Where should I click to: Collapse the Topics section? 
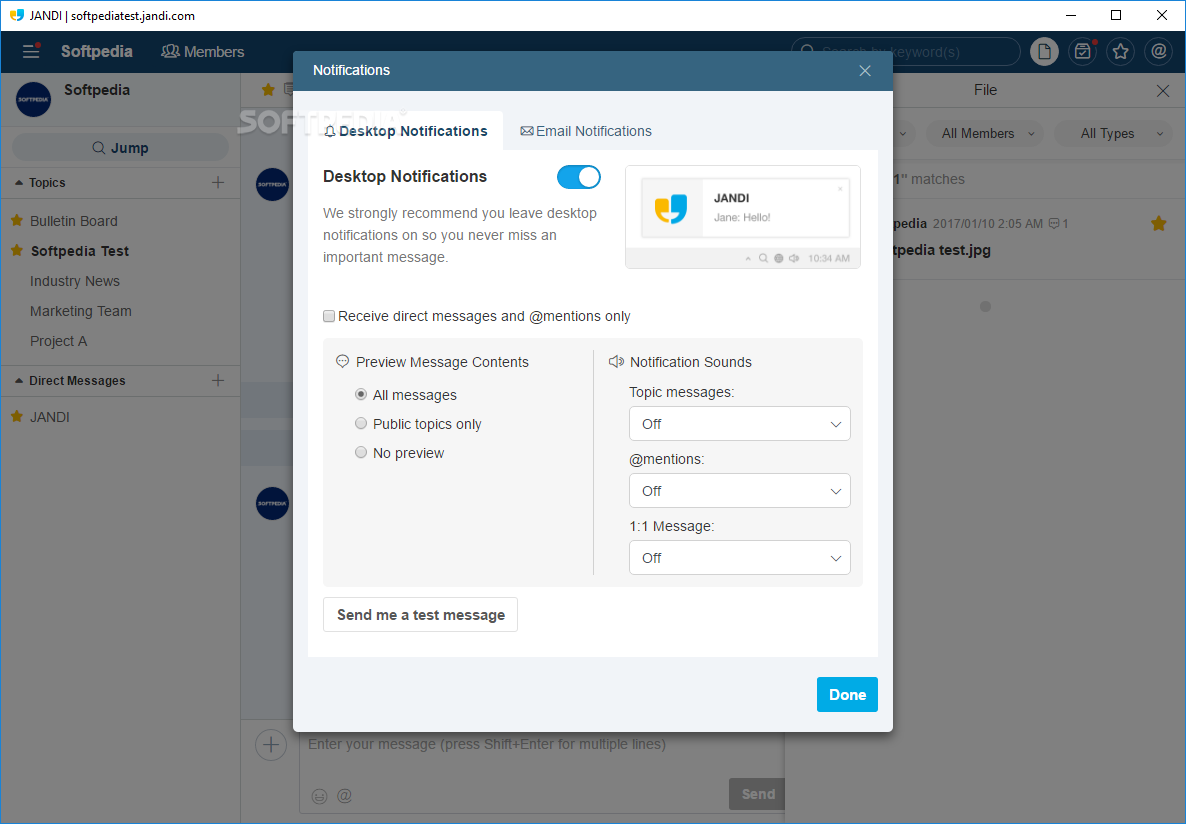19,182
